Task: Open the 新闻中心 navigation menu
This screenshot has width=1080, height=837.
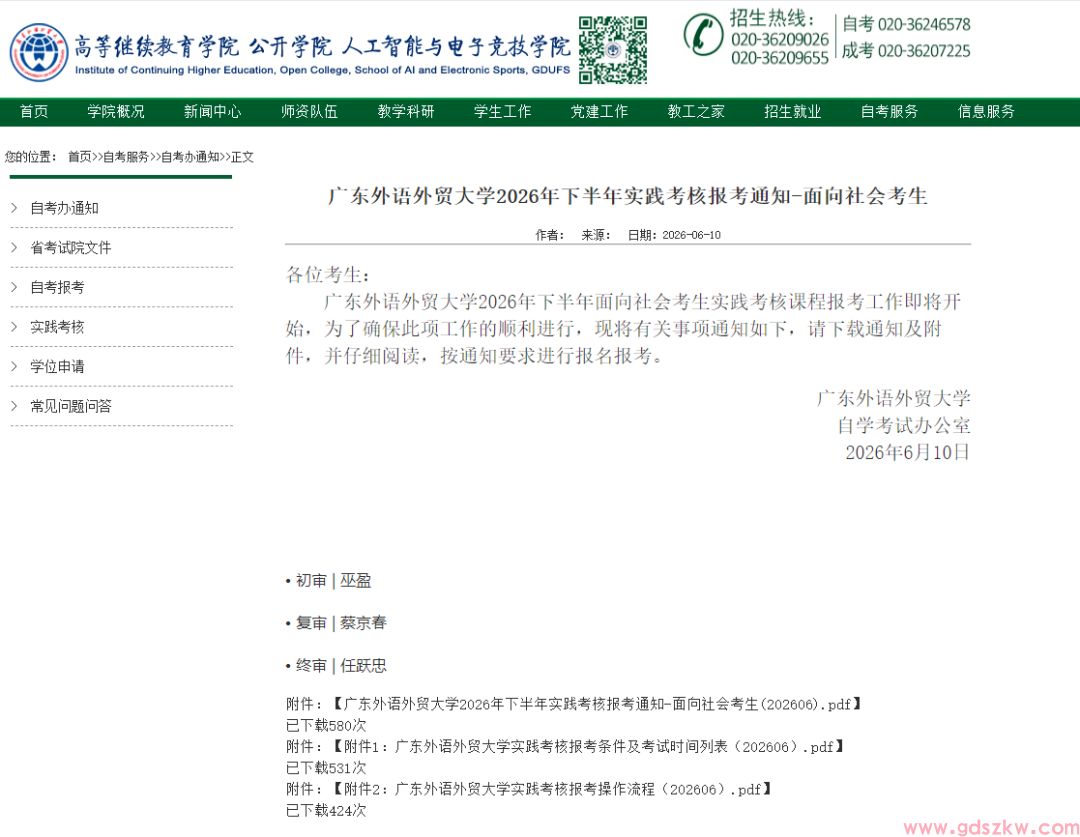Action: 212,112
